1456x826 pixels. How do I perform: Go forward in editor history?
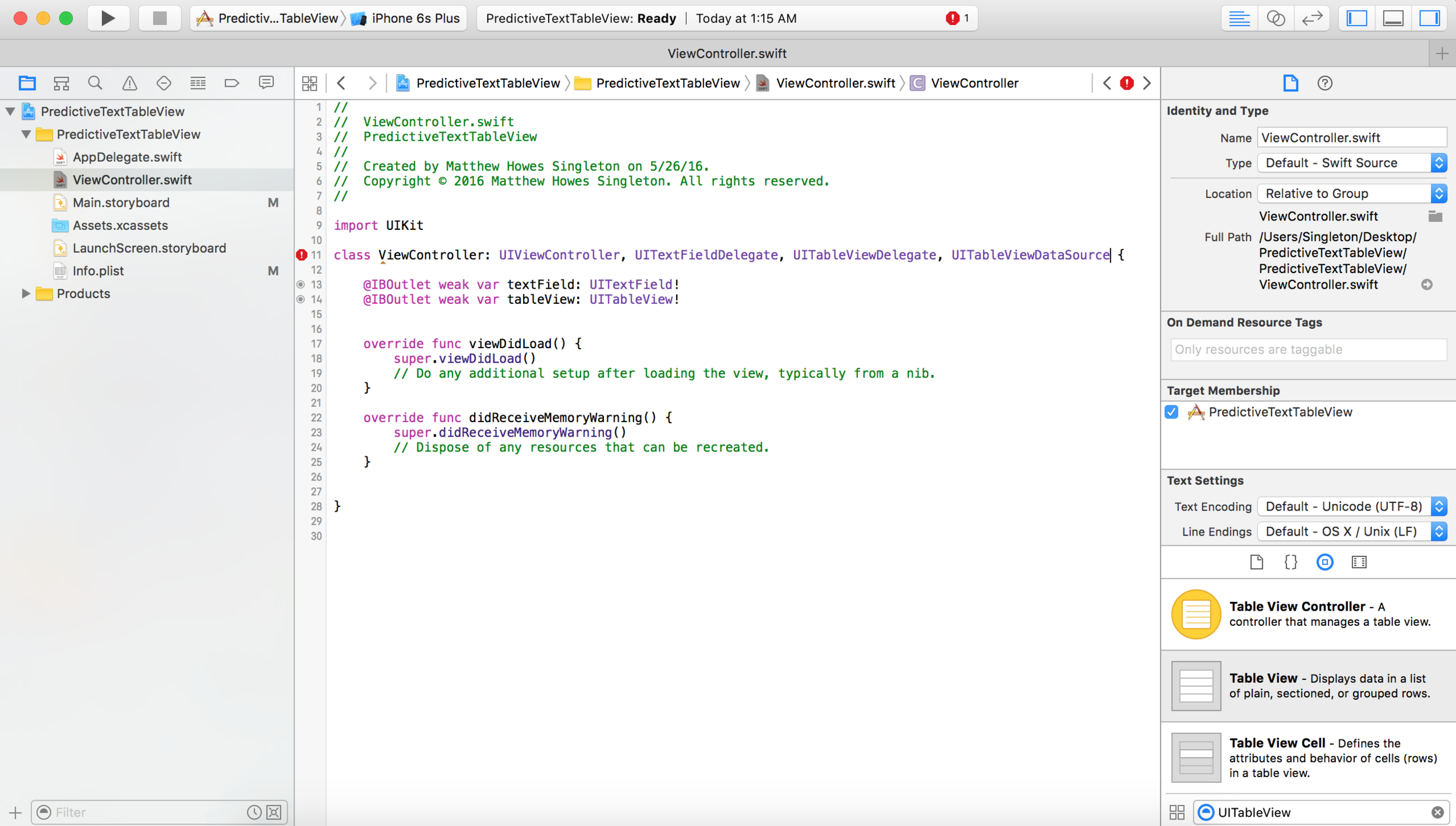click(x=372, y=83)
